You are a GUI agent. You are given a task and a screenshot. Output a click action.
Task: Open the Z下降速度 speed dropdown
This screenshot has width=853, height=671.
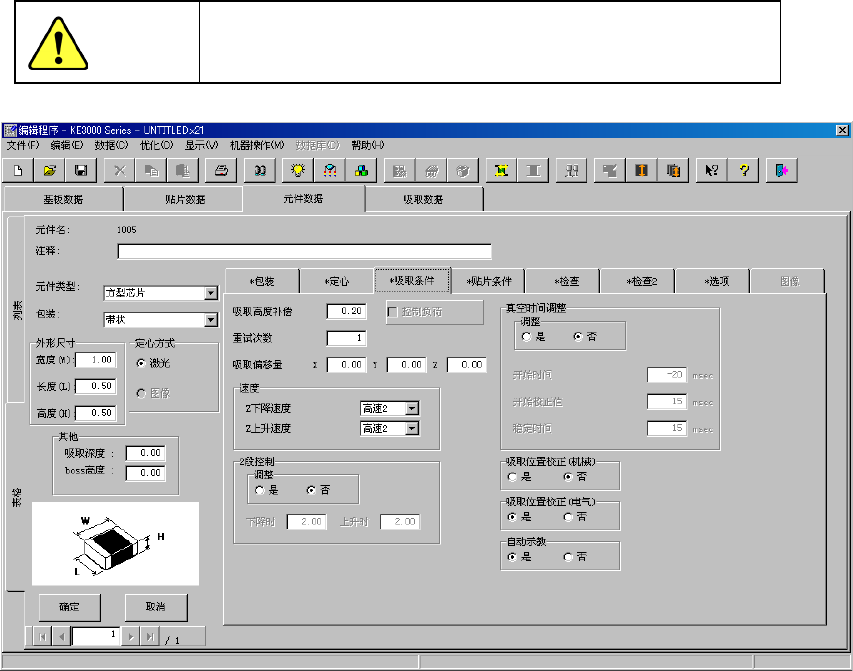[x=412, y=408]
